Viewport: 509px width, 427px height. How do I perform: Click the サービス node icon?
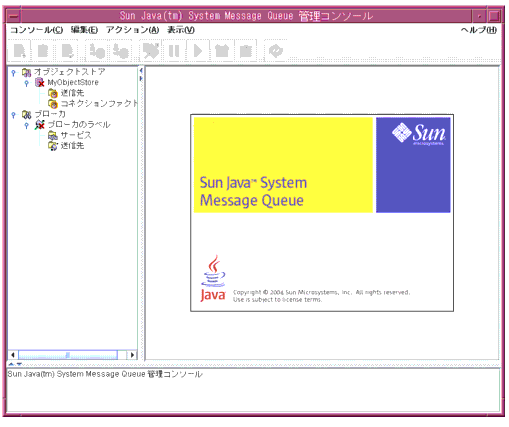point(53,135)
